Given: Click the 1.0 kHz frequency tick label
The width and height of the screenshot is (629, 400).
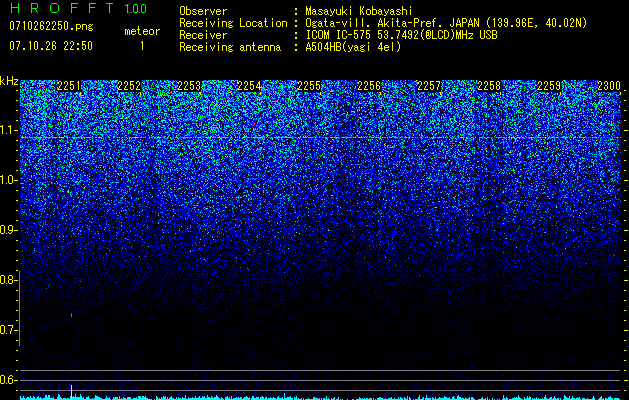Looking at the screenshot, I should pyautogui.click(x=7, y=180).
